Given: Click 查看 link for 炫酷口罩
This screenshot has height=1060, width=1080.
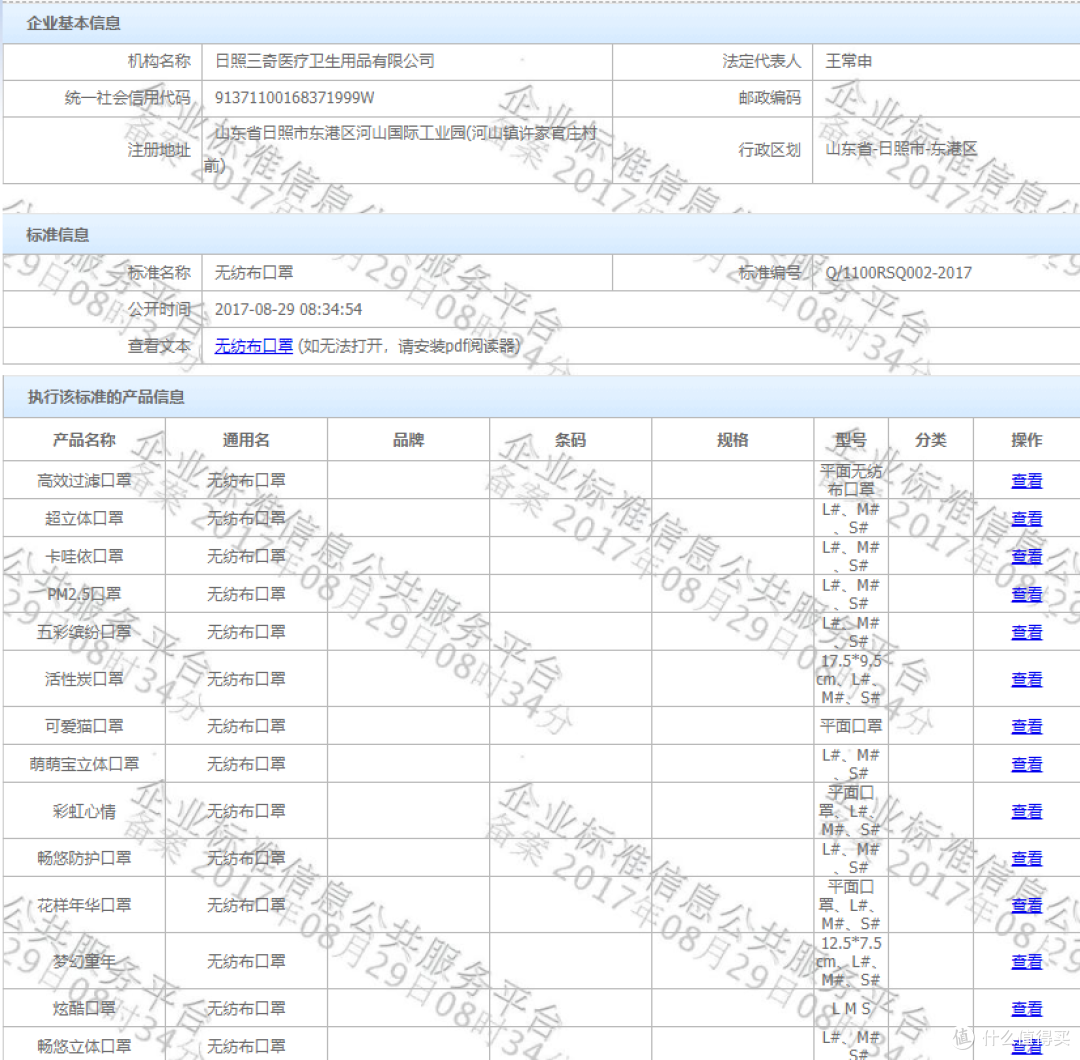Looking at the screenshot, I should coord(1026,1008).
